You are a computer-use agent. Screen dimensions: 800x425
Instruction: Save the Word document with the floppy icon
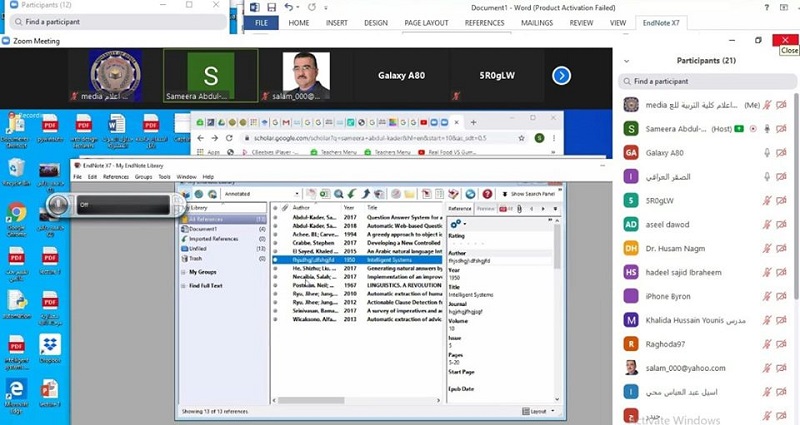tap(271, 7)
